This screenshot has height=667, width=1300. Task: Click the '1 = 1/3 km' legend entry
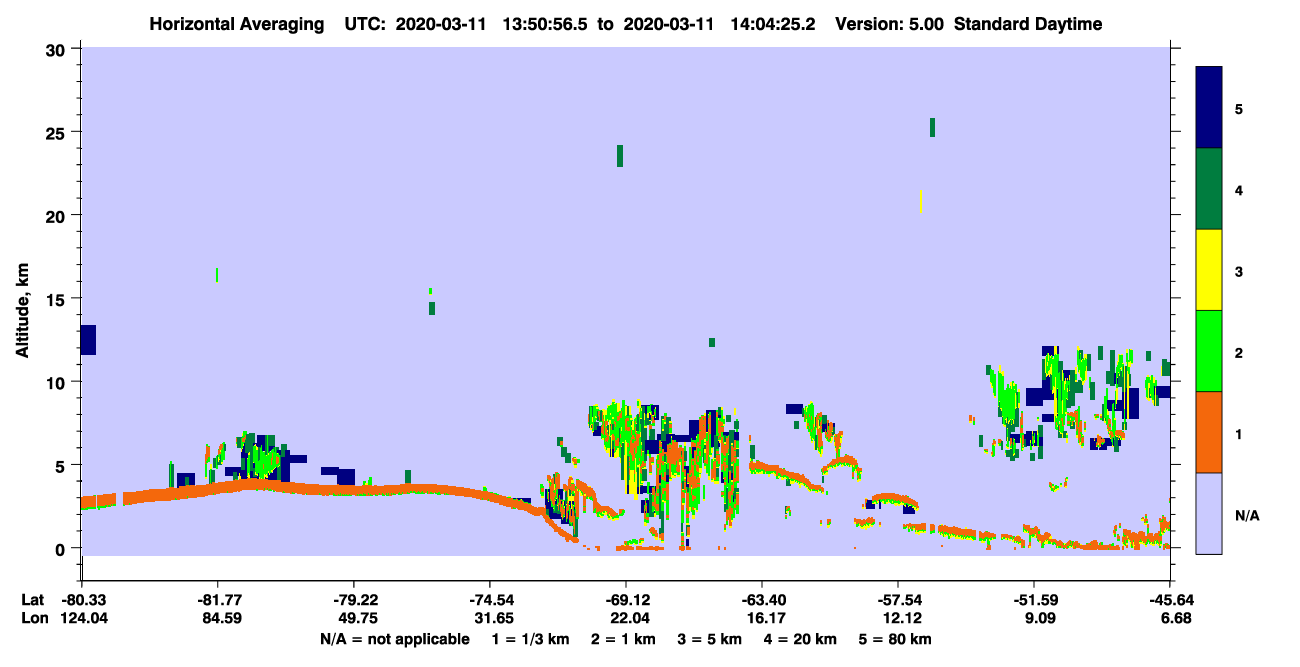(530, 639)
